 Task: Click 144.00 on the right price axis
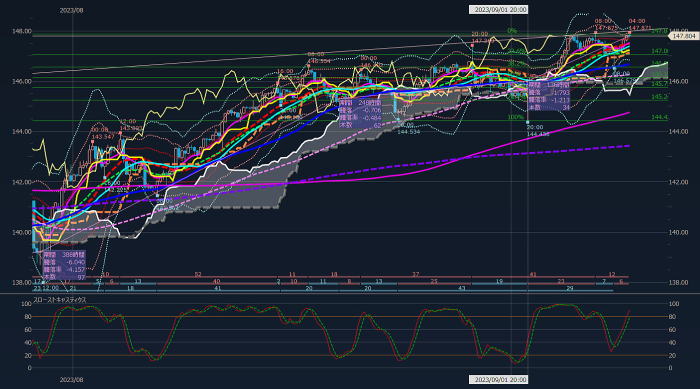[x=679, y=131]
